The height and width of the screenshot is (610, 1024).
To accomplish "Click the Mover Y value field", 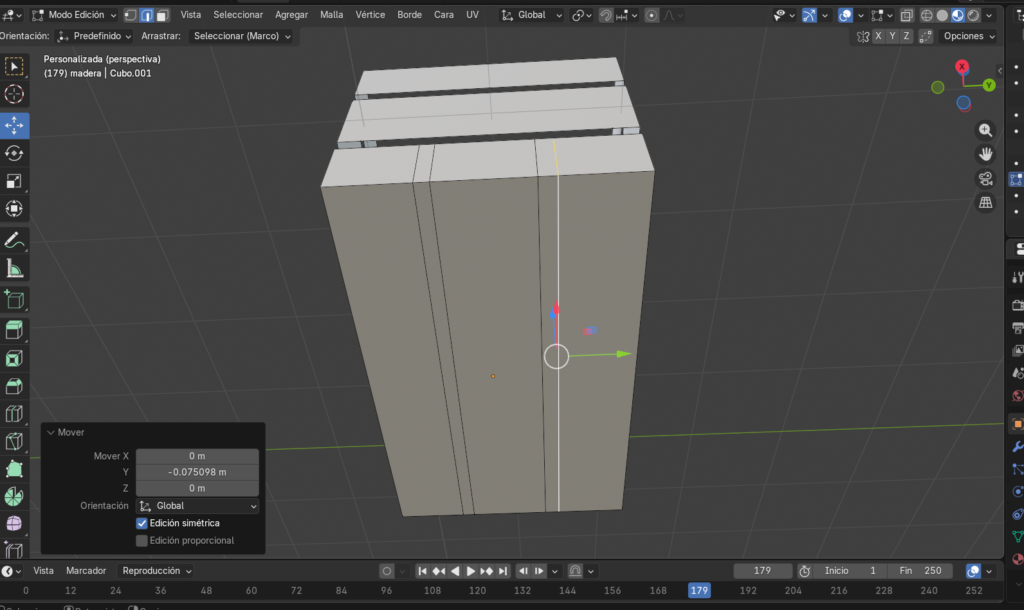I will tap(197, 472).
